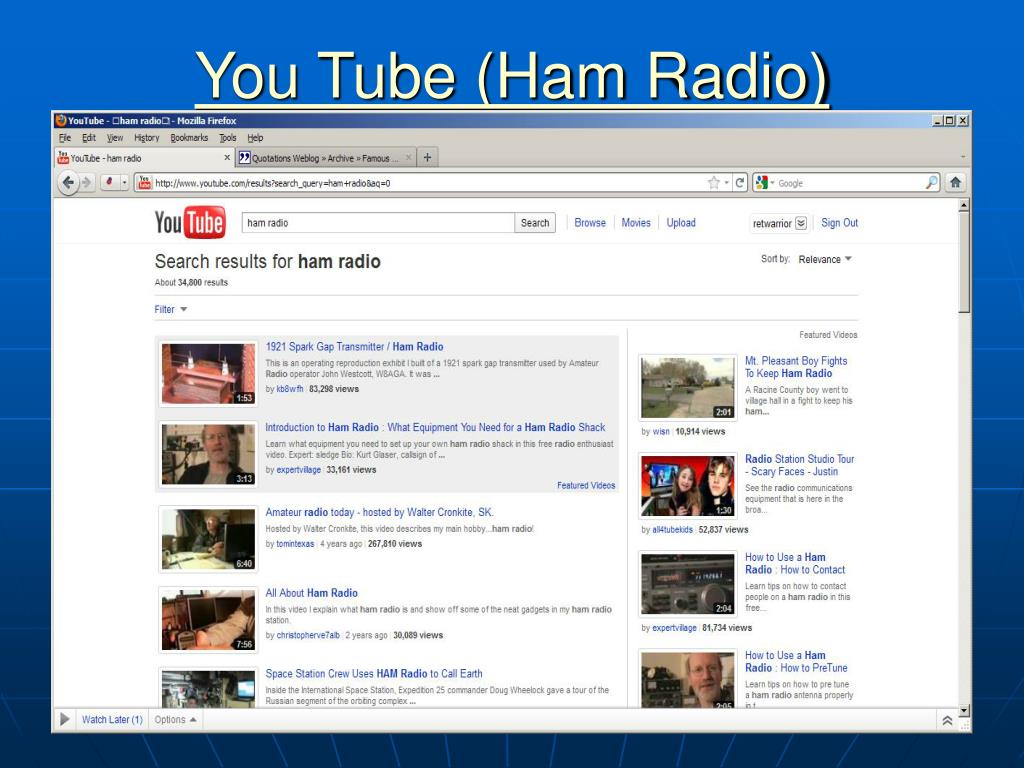Image resolution: width=1024 pixels, height=768 pixels.
Task: Open the View menu
Action: tap(115, 138)
